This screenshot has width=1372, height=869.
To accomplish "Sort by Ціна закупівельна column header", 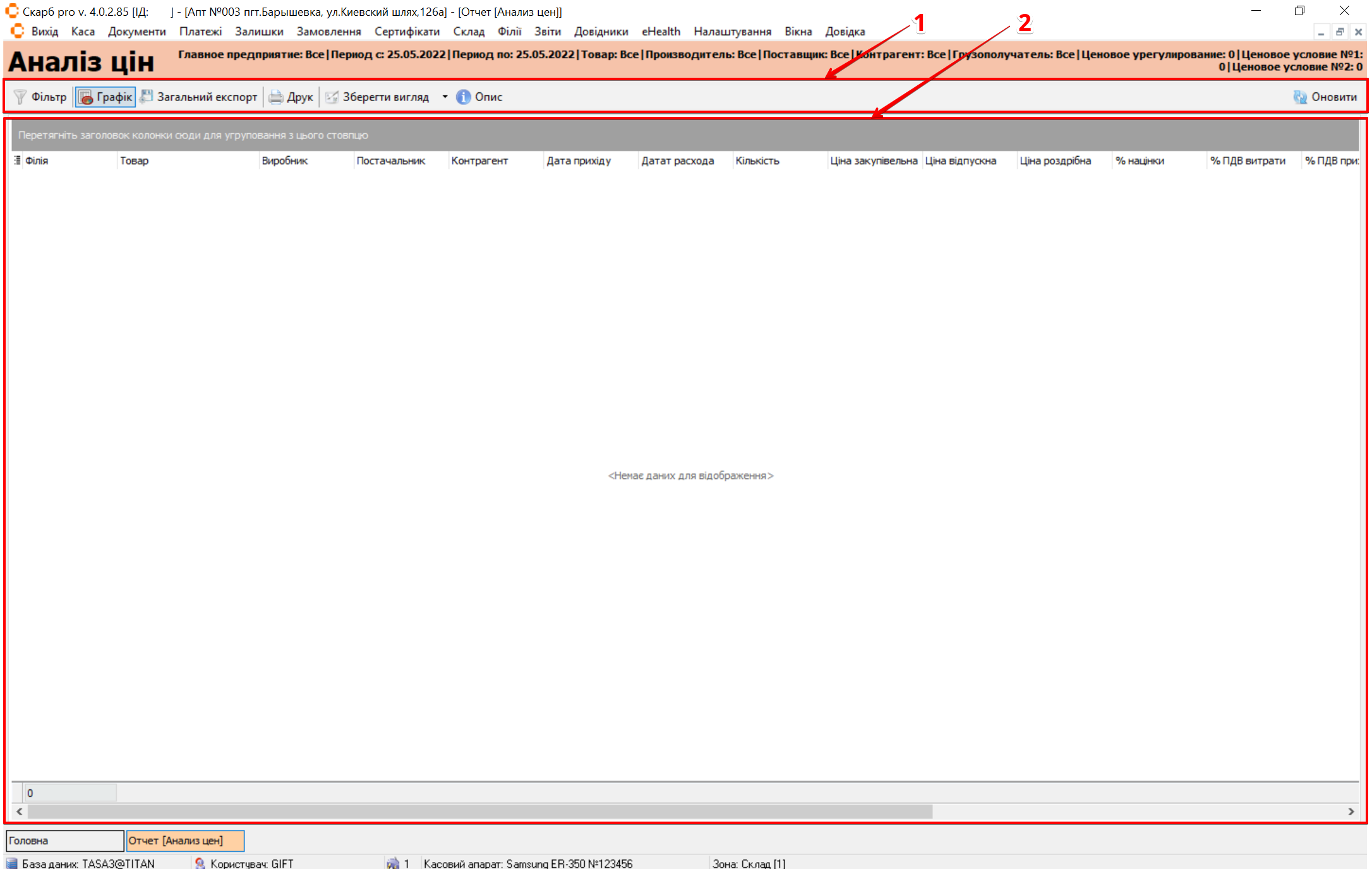I will coord(873,161).
